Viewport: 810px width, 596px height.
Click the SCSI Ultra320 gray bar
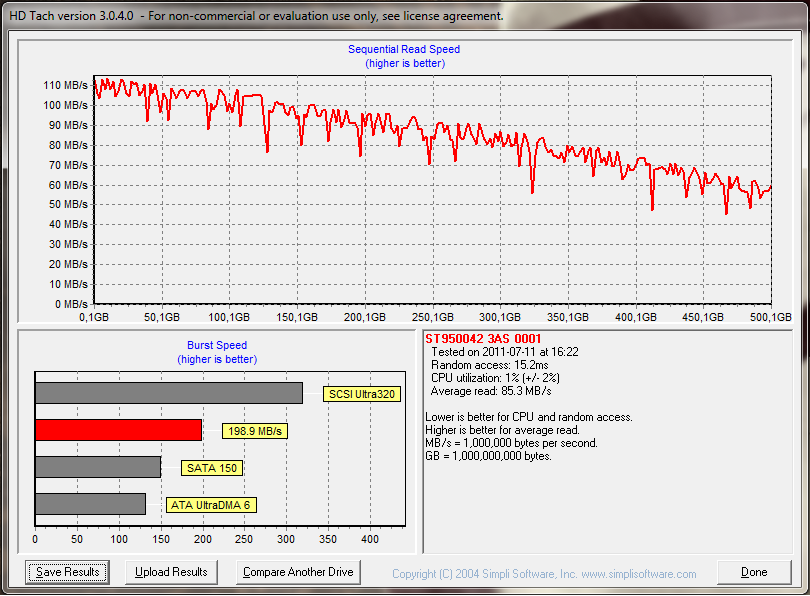click(168, 393)
